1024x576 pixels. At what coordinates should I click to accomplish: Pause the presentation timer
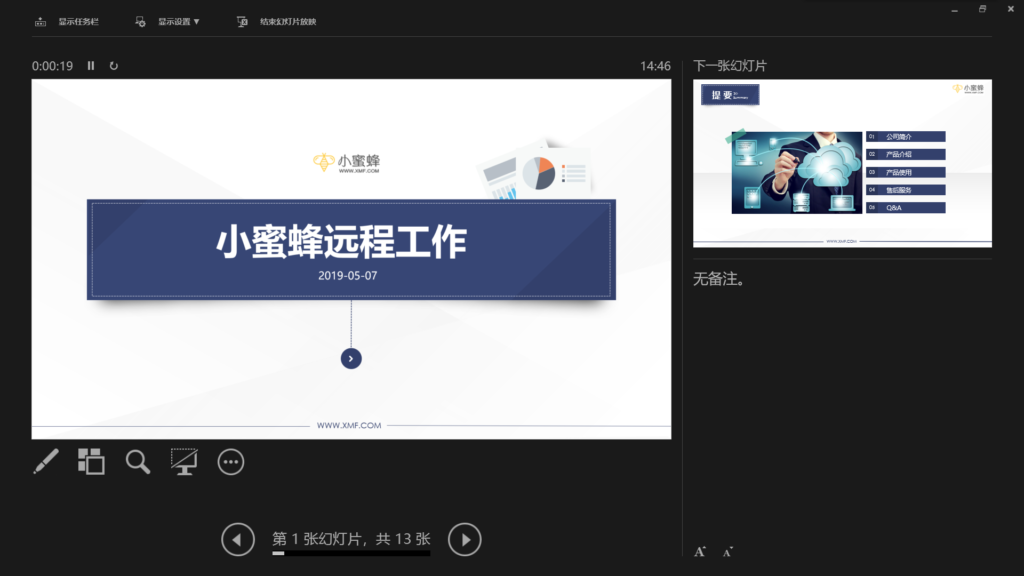pos(91,66)
